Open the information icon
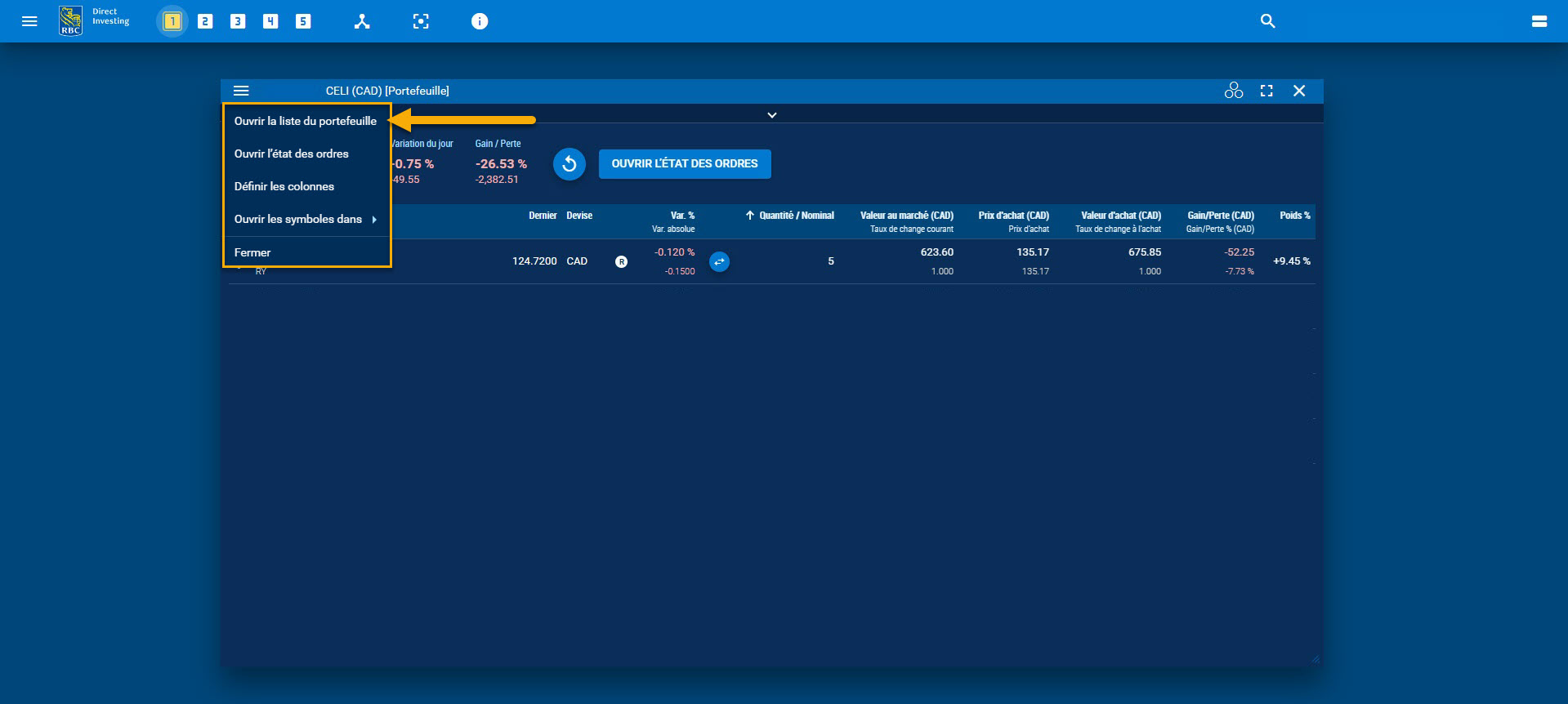Screen dimensions: 1568x704 pos(480,21)
